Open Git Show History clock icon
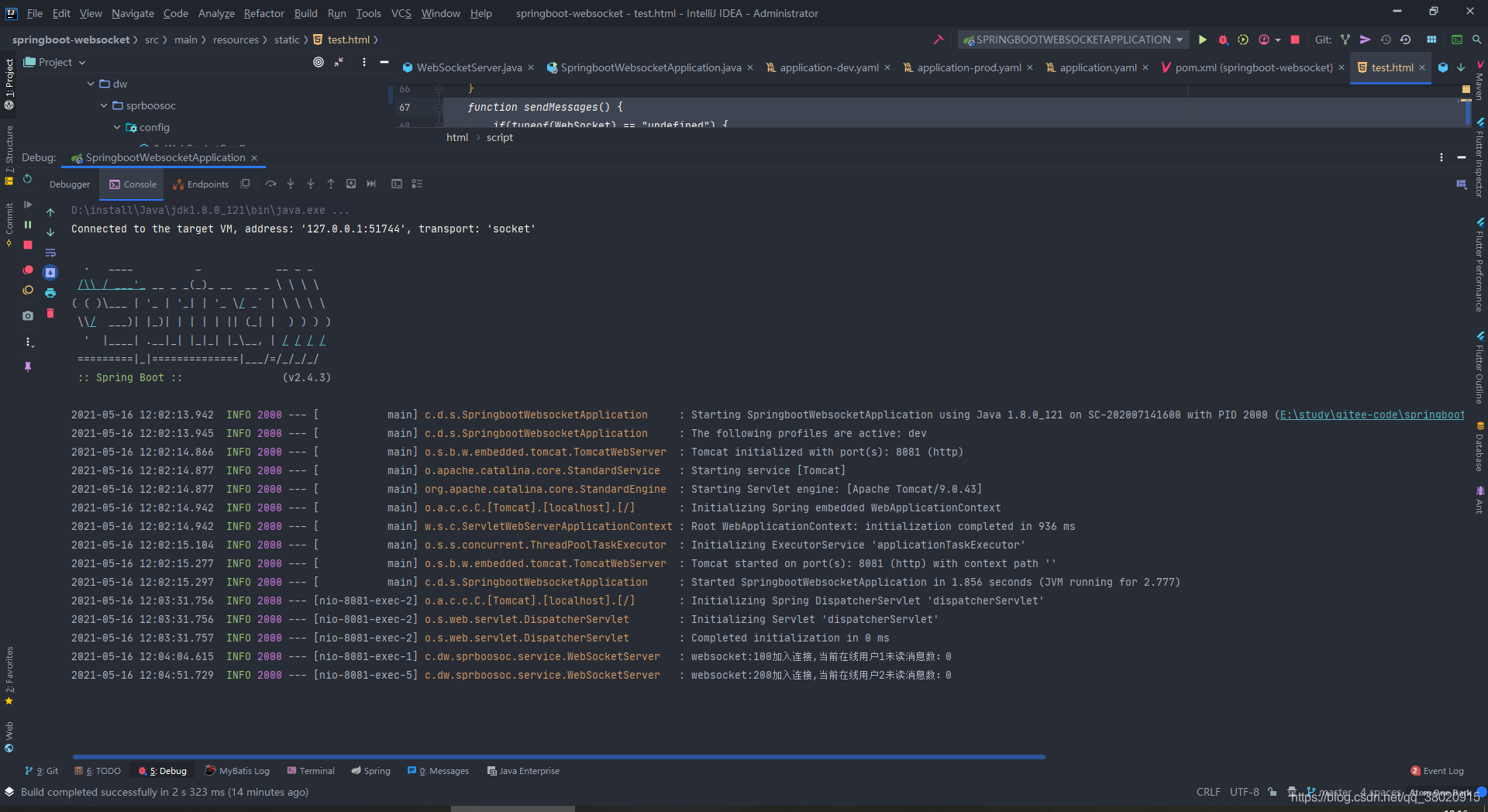This screenshot has width=1488, height=812. pos(1386,40)
